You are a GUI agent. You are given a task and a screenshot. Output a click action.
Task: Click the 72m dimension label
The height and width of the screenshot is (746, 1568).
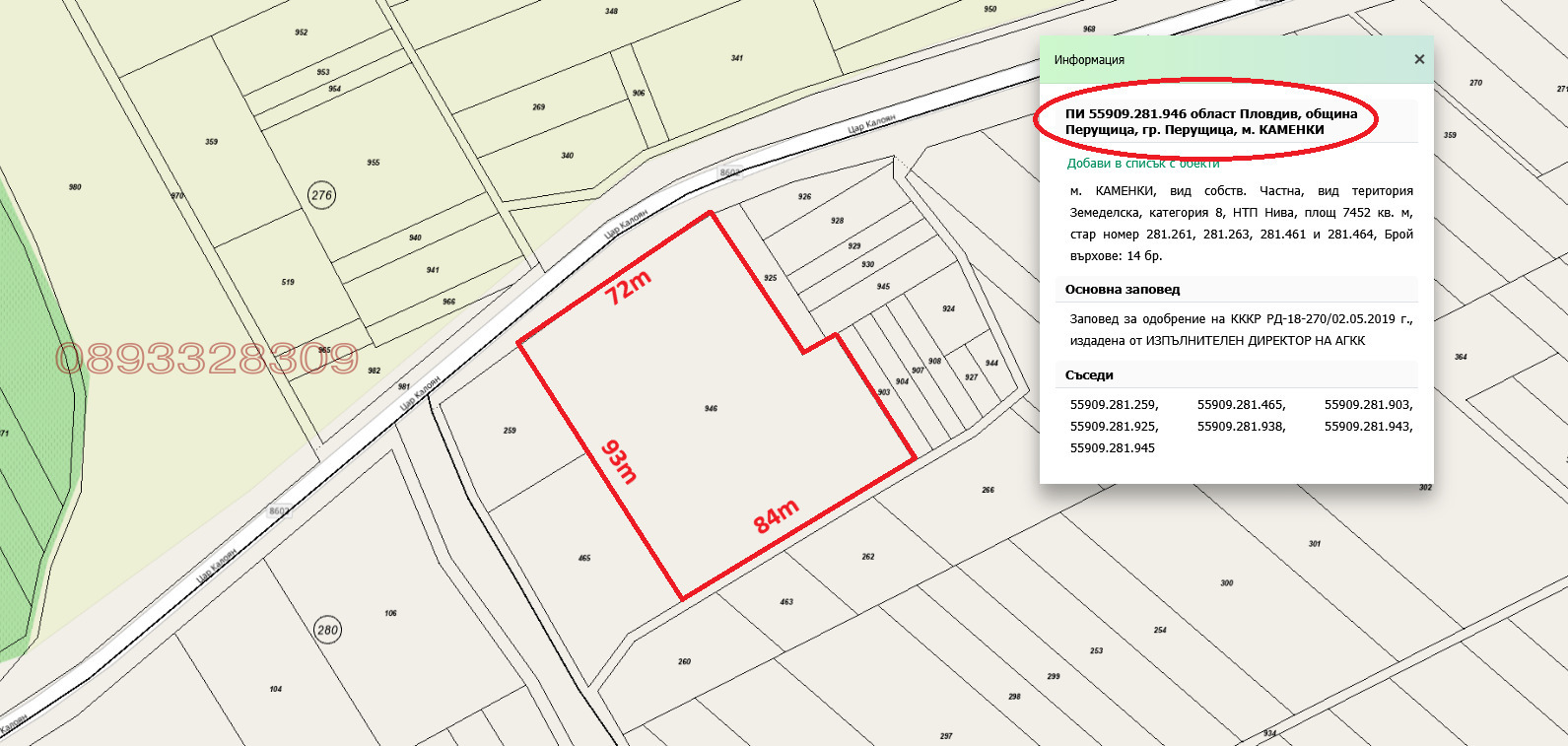click(628, 288)
